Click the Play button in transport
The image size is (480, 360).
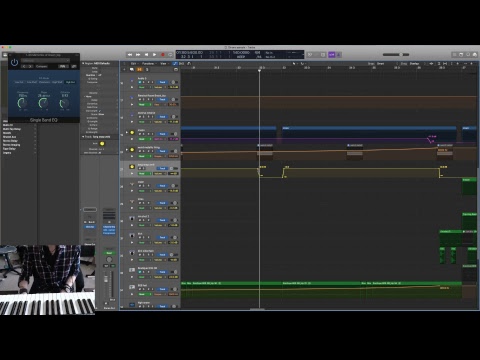(x=154, y=55)
